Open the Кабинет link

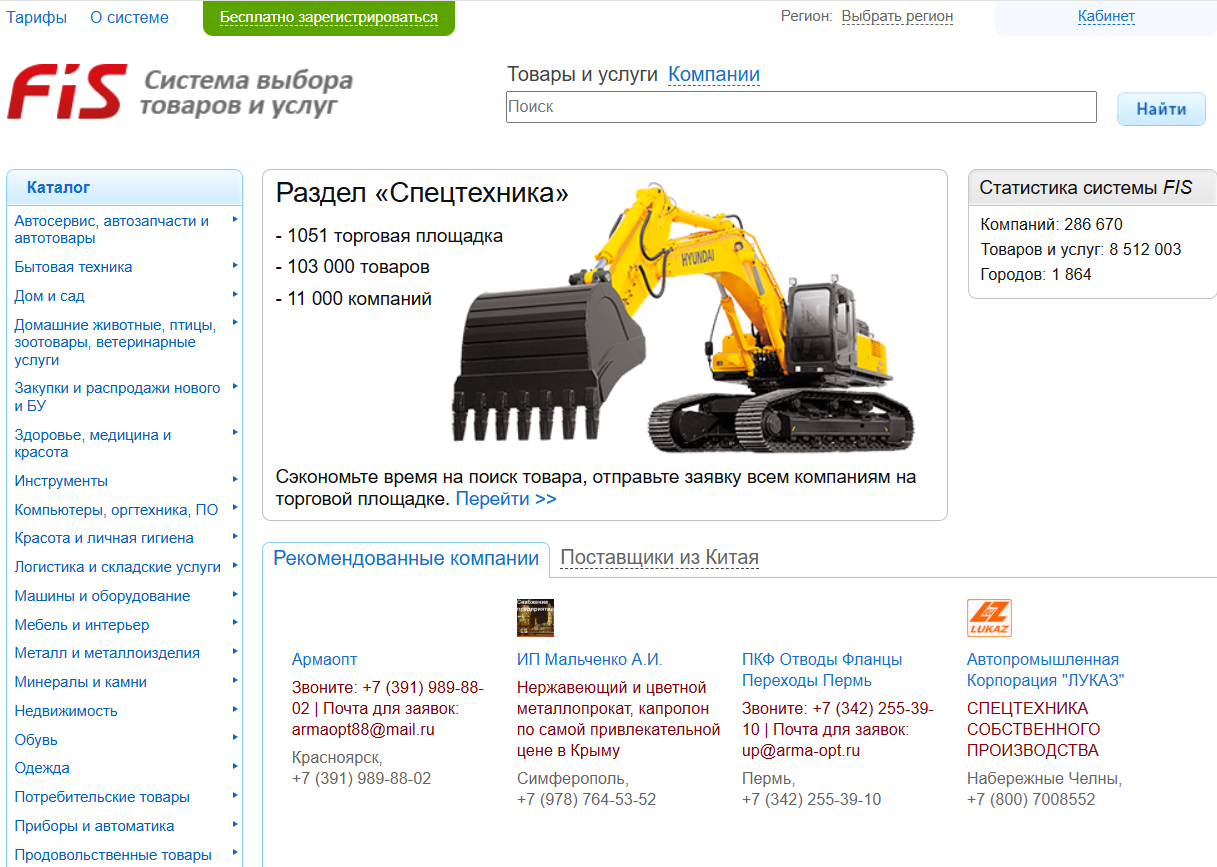[1105, 17]
